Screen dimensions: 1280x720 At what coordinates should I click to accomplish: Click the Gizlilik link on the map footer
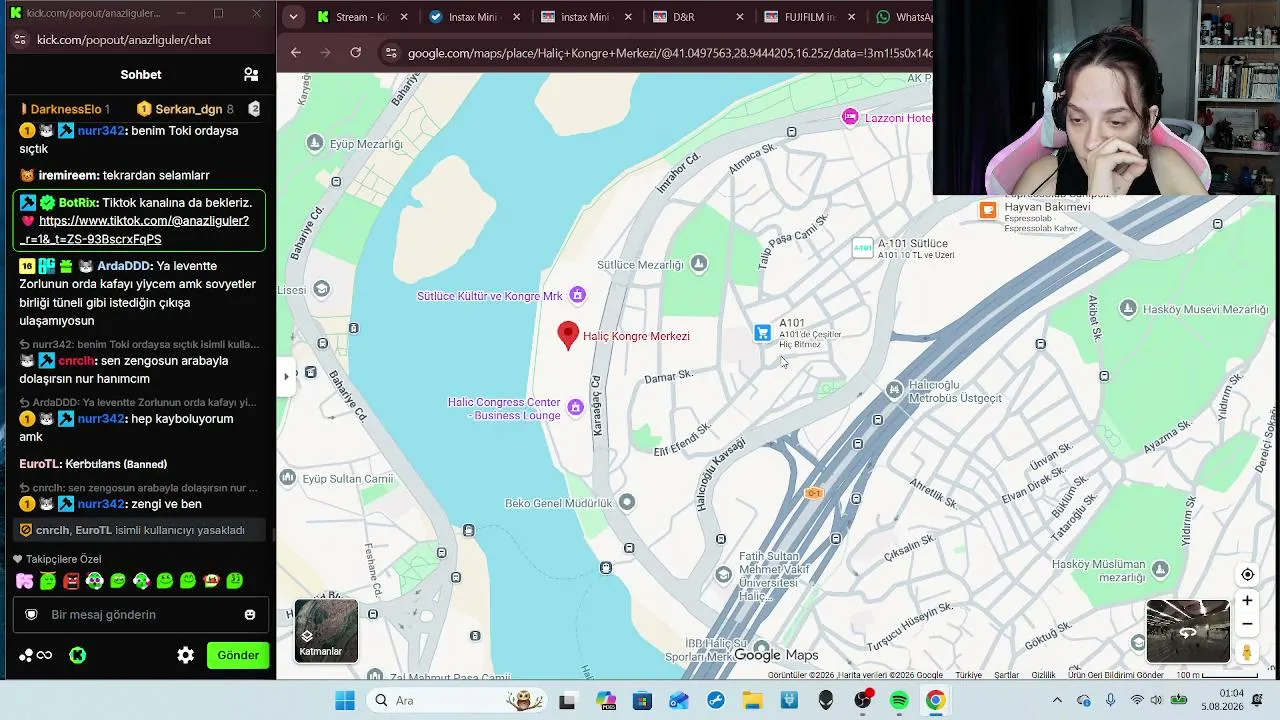tap(1044, 675)
